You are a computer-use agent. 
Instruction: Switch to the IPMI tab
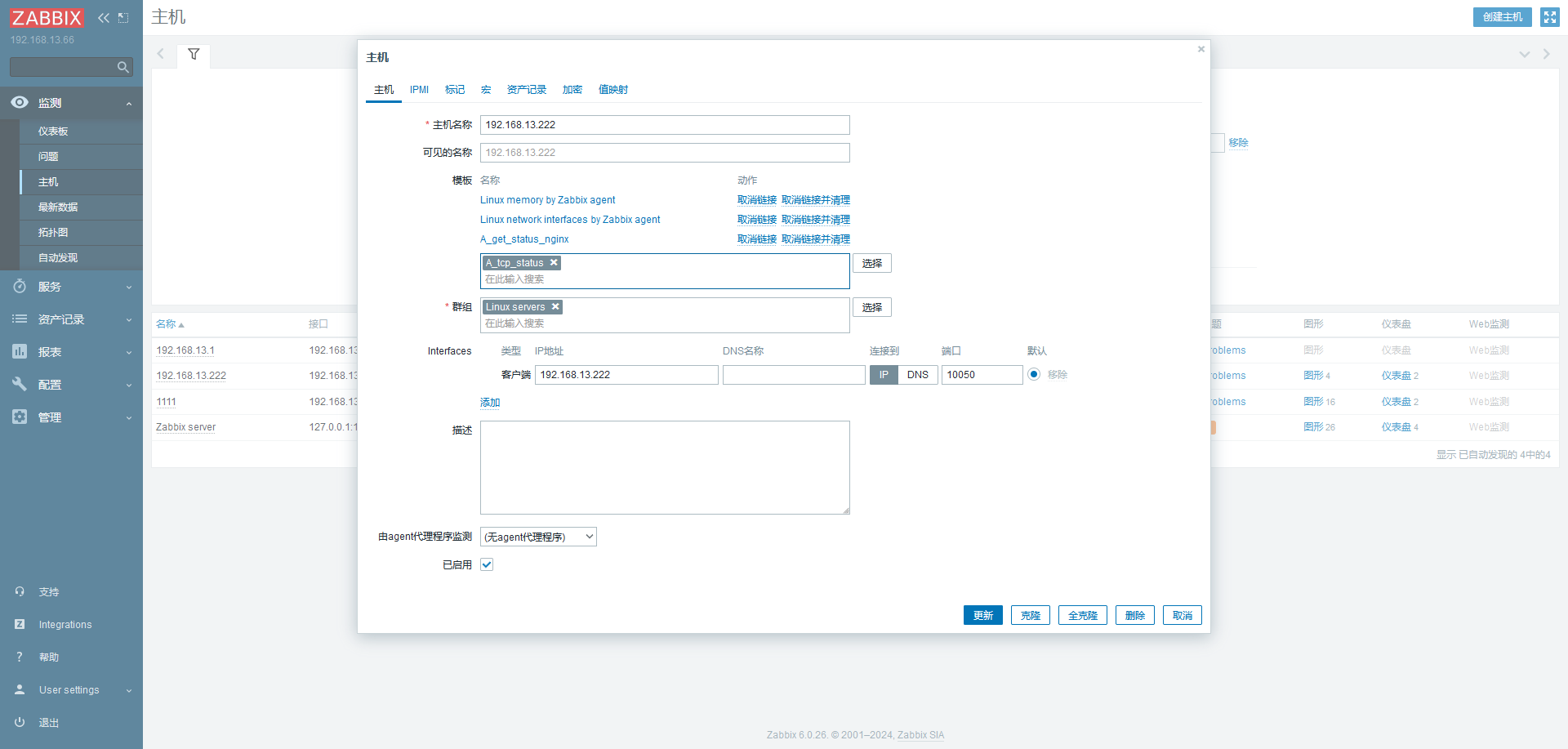[419, 90]
